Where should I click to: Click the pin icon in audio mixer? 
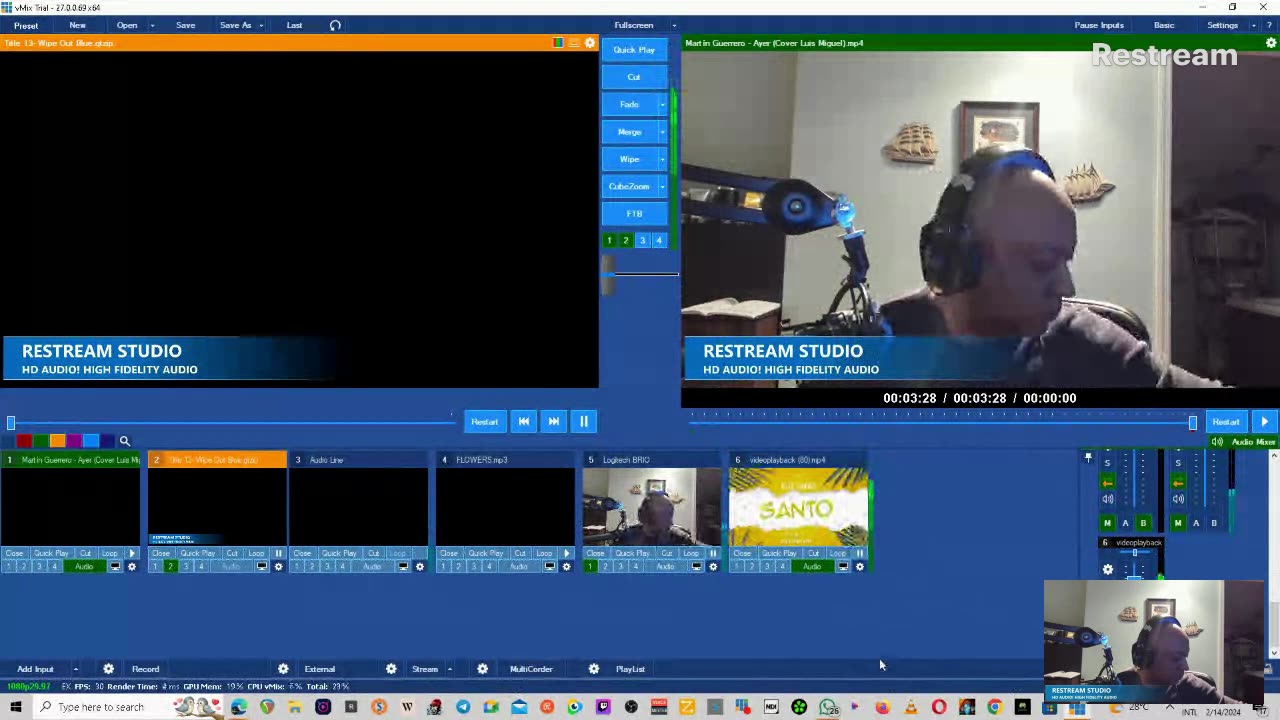[x=1088, y=457]
